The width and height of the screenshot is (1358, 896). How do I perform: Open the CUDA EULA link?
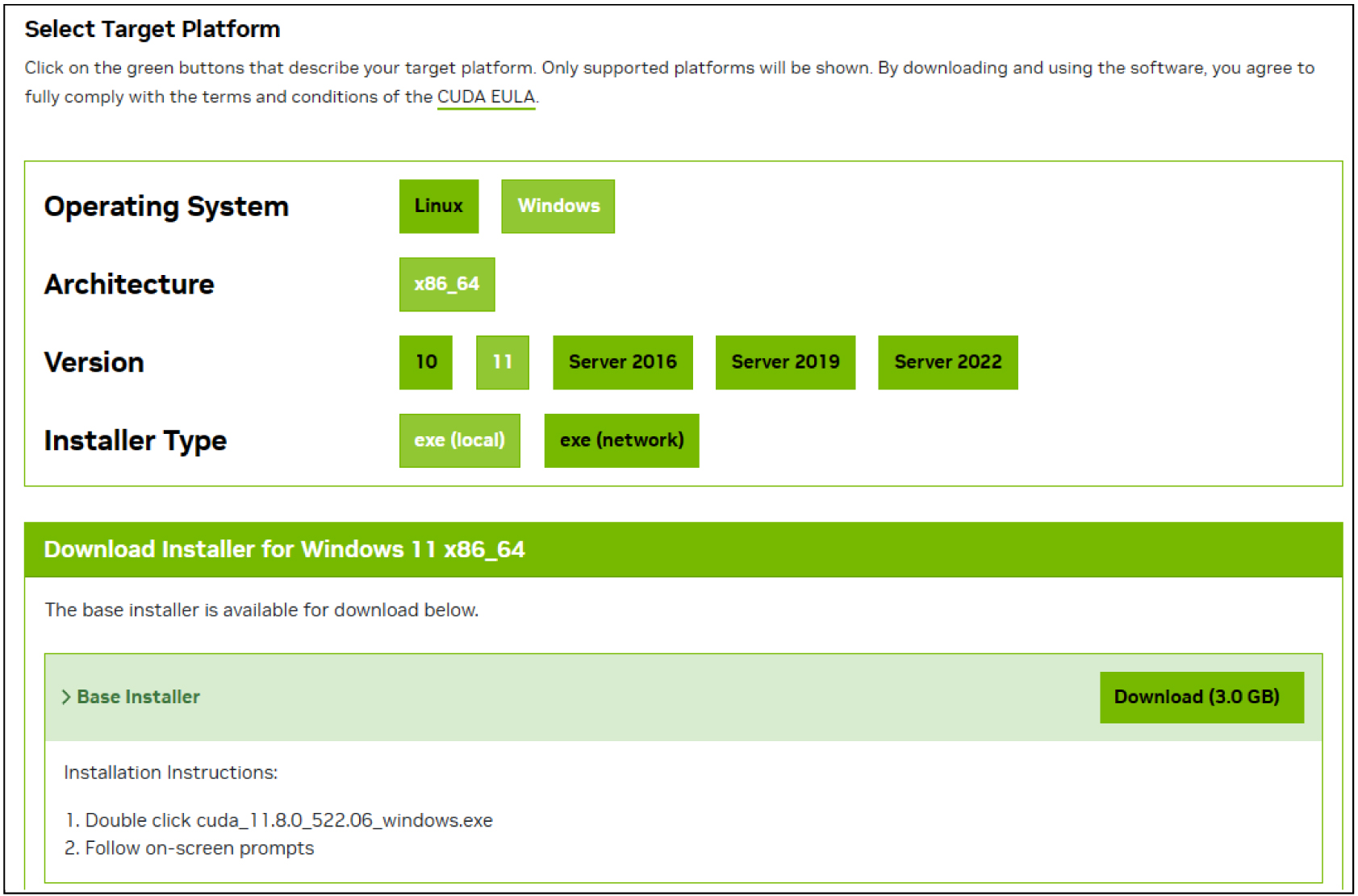coord(487,97)
